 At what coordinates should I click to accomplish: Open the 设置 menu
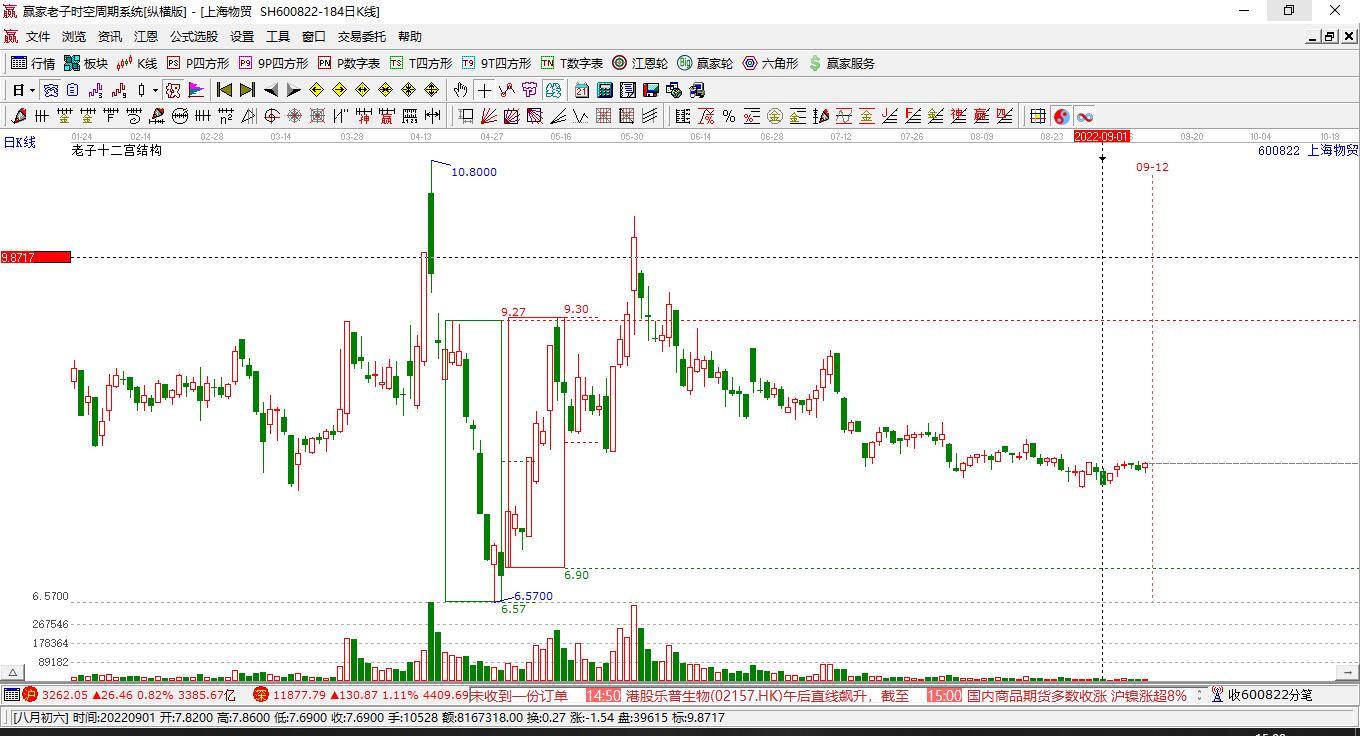coord(242,36)
